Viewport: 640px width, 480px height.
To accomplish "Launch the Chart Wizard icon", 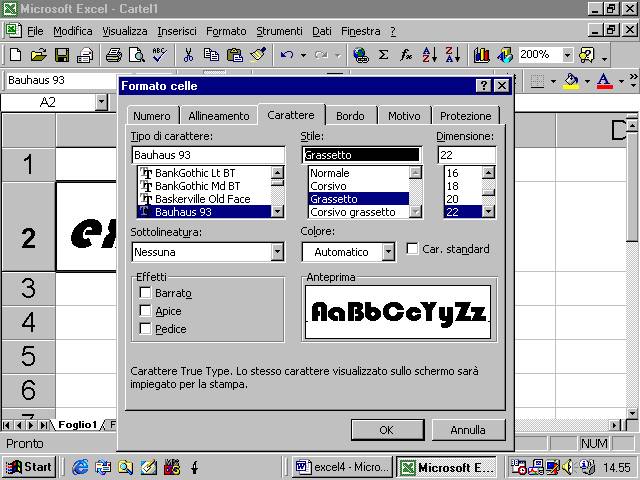I will [482, 55].
